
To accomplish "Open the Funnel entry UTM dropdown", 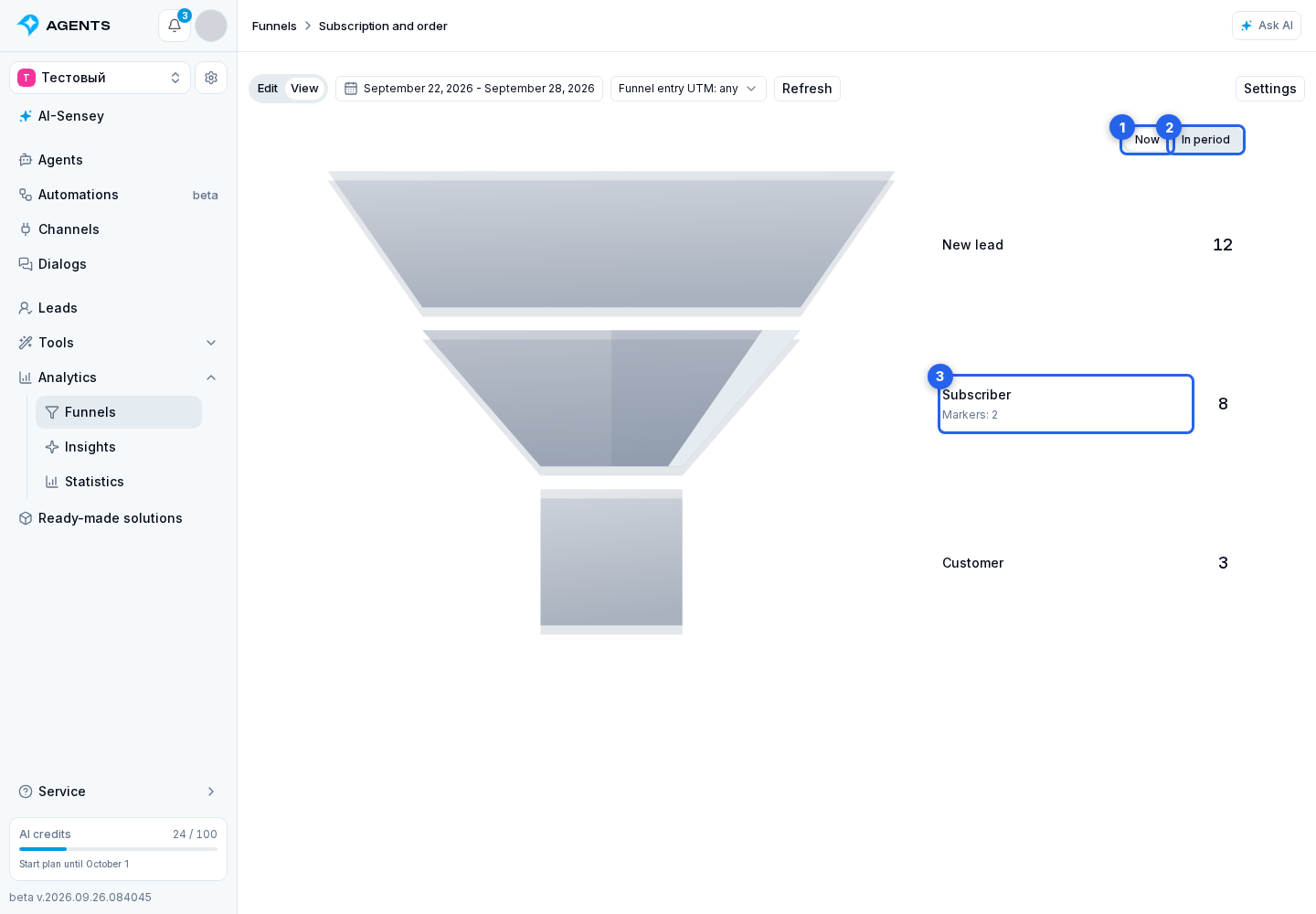I will point(688,89).
